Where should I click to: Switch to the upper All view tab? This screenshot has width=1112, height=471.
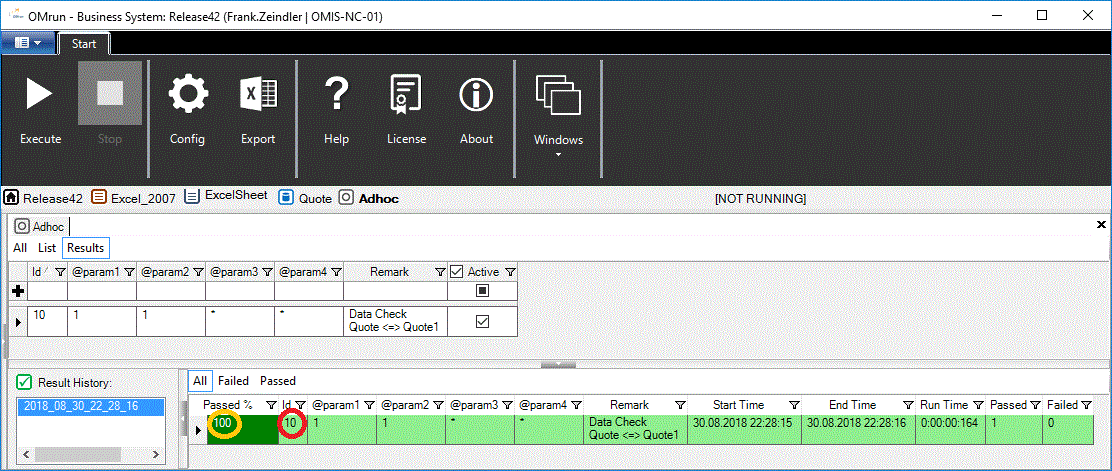[x=20, y=248]
